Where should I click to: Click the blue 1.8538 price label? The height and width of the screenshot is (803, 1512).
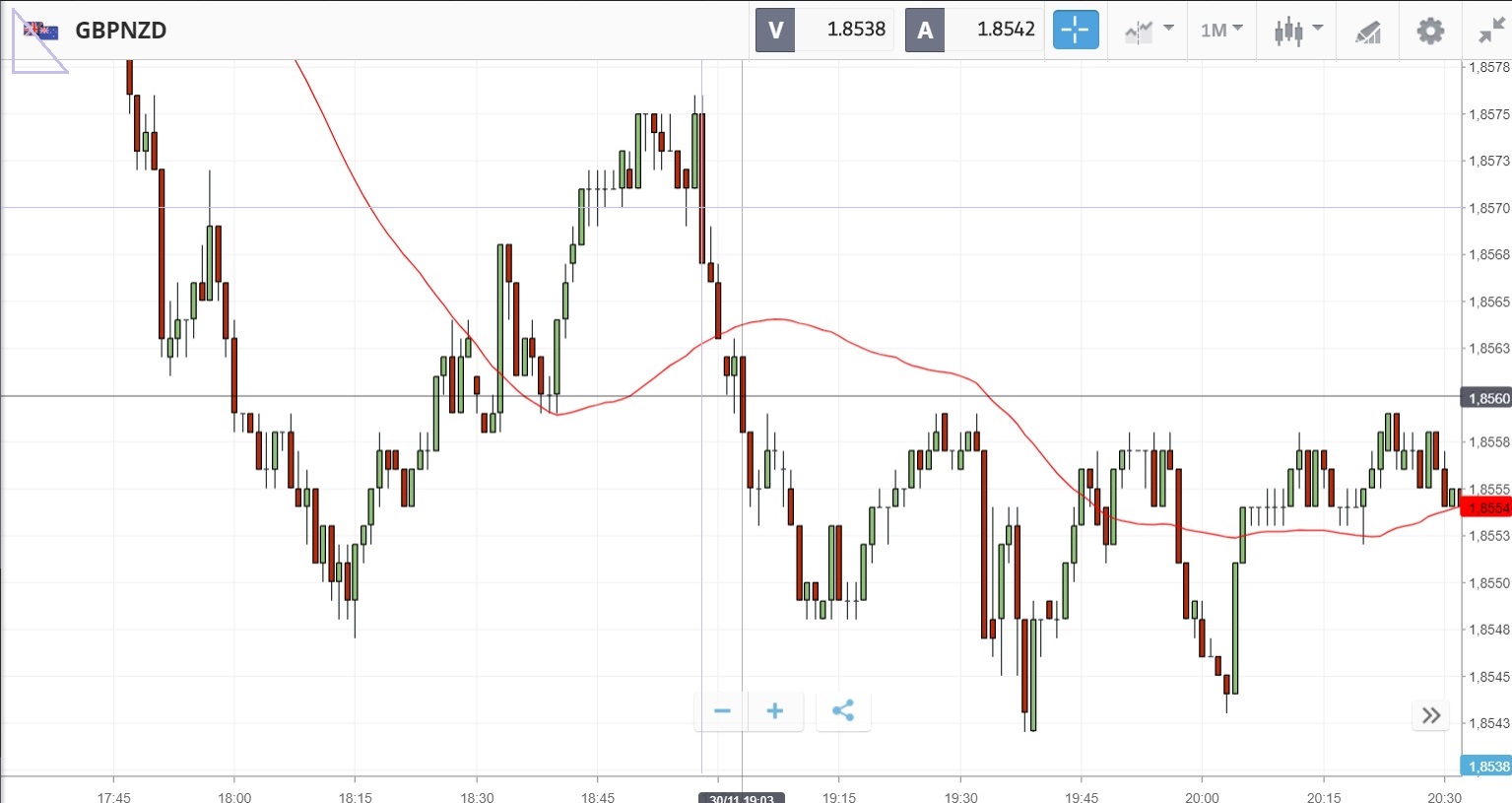(x=1486, y=767)
